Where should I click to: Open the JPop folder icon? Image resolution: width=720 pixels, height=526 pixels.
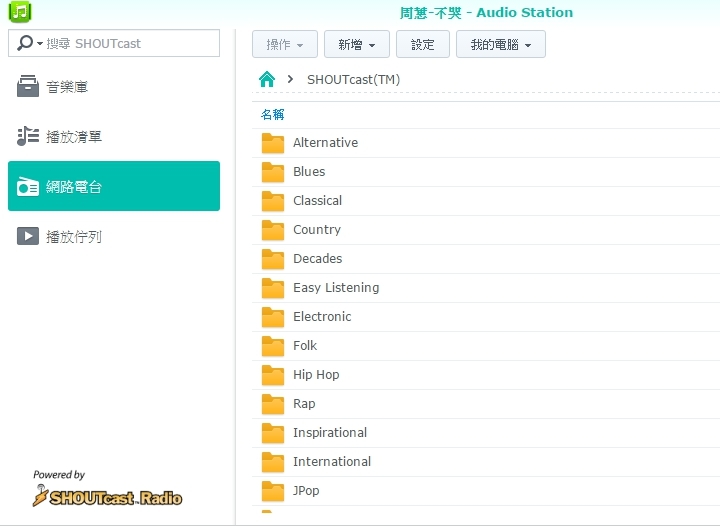(273, 491)
